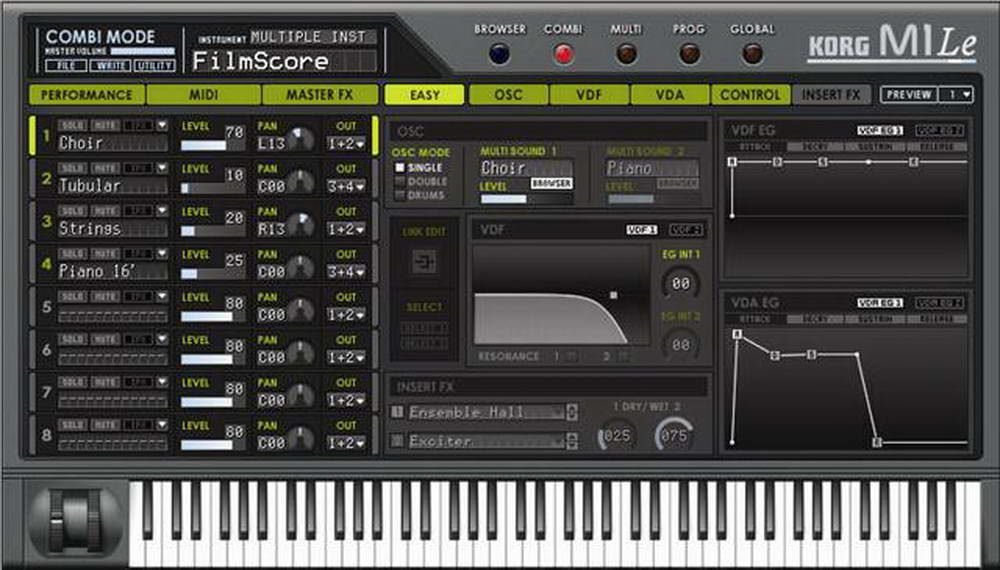Mute the Piano 16' timbre
Screen dimensions: 1000x570
[x=105, y=253]
